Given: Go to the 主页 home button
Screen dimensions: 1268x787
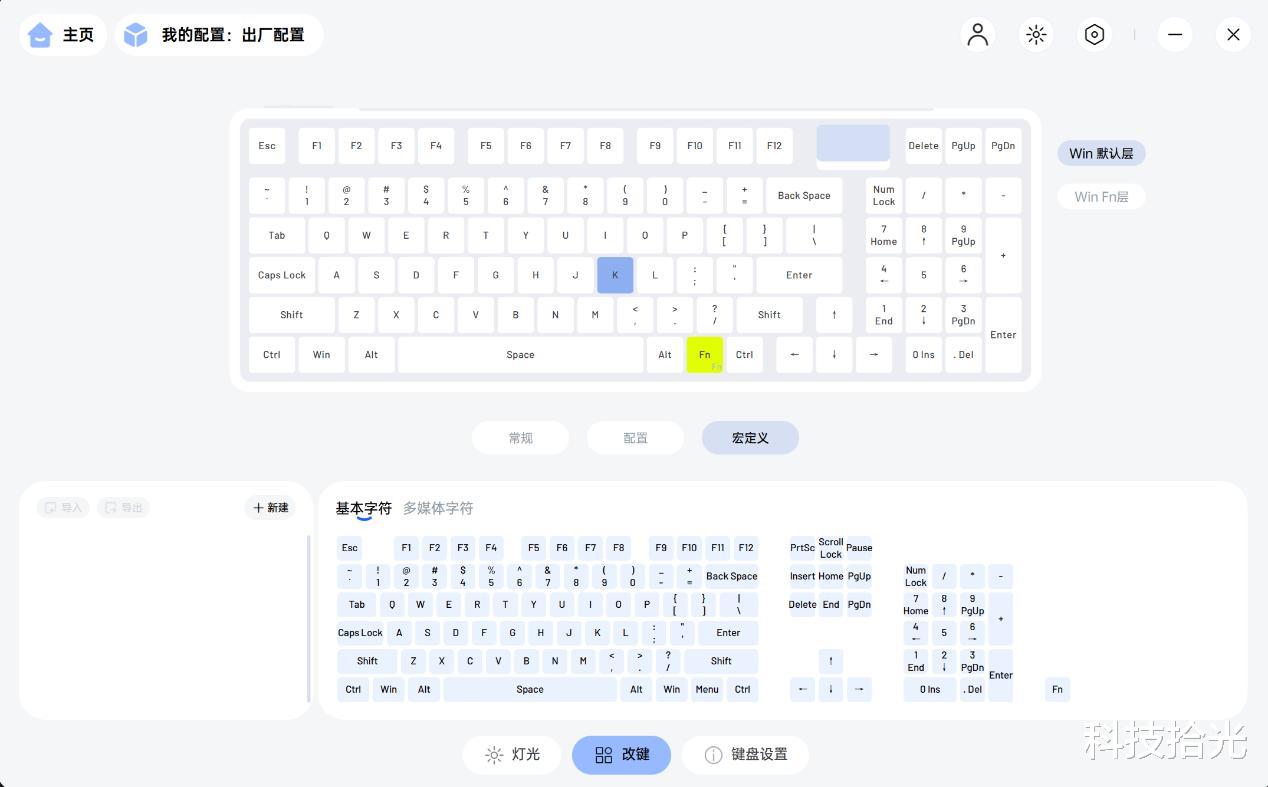Looking at the screenshot, I should [63, 35].
